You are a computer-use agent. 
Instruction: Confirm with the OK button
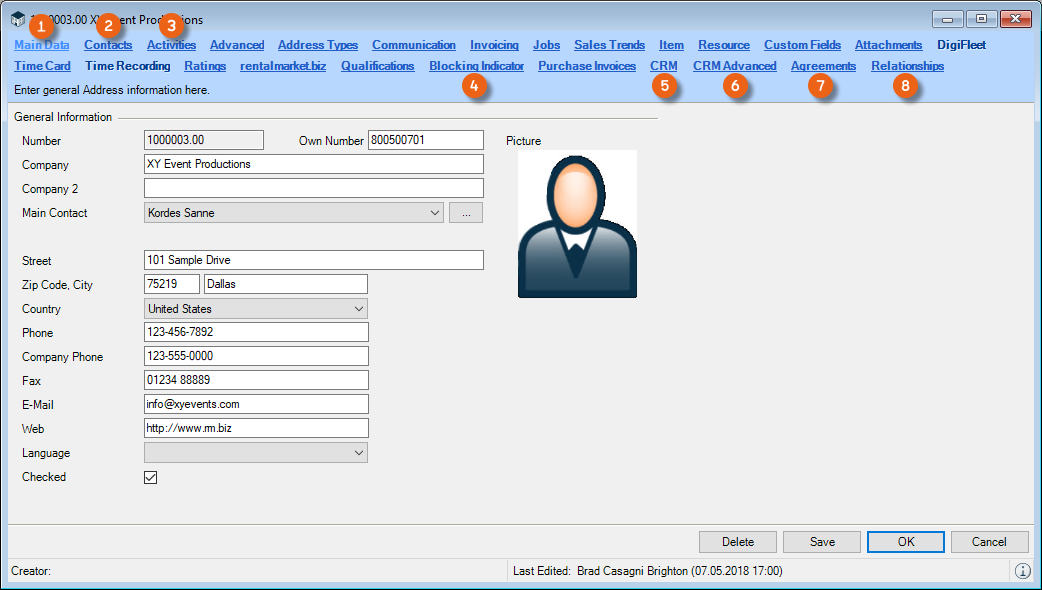tap(905, 542)
